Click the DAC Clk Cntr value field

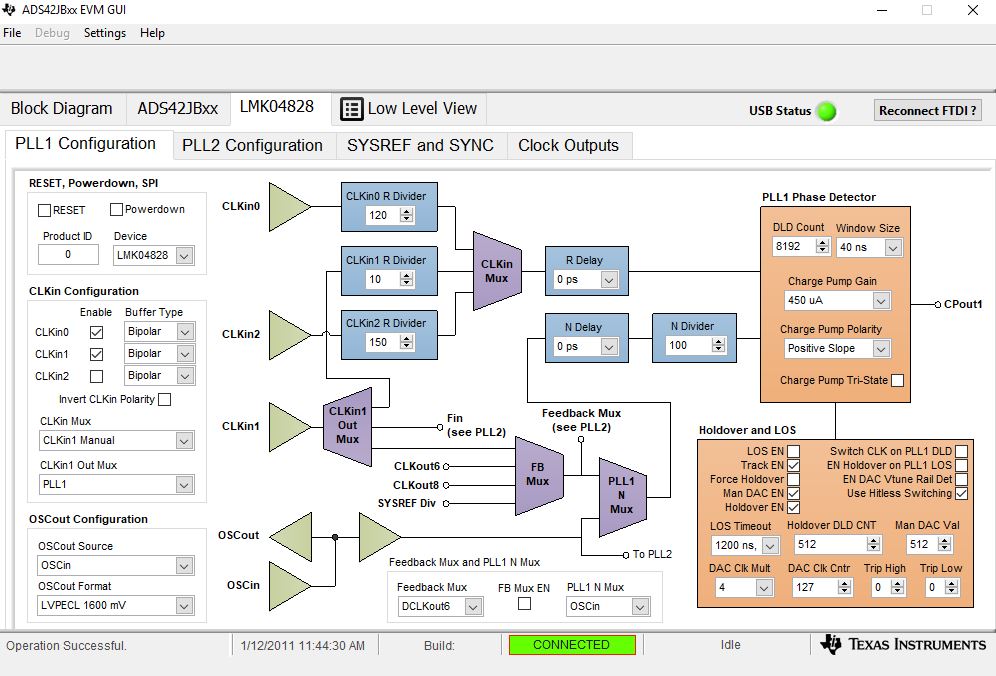(815, 588)
